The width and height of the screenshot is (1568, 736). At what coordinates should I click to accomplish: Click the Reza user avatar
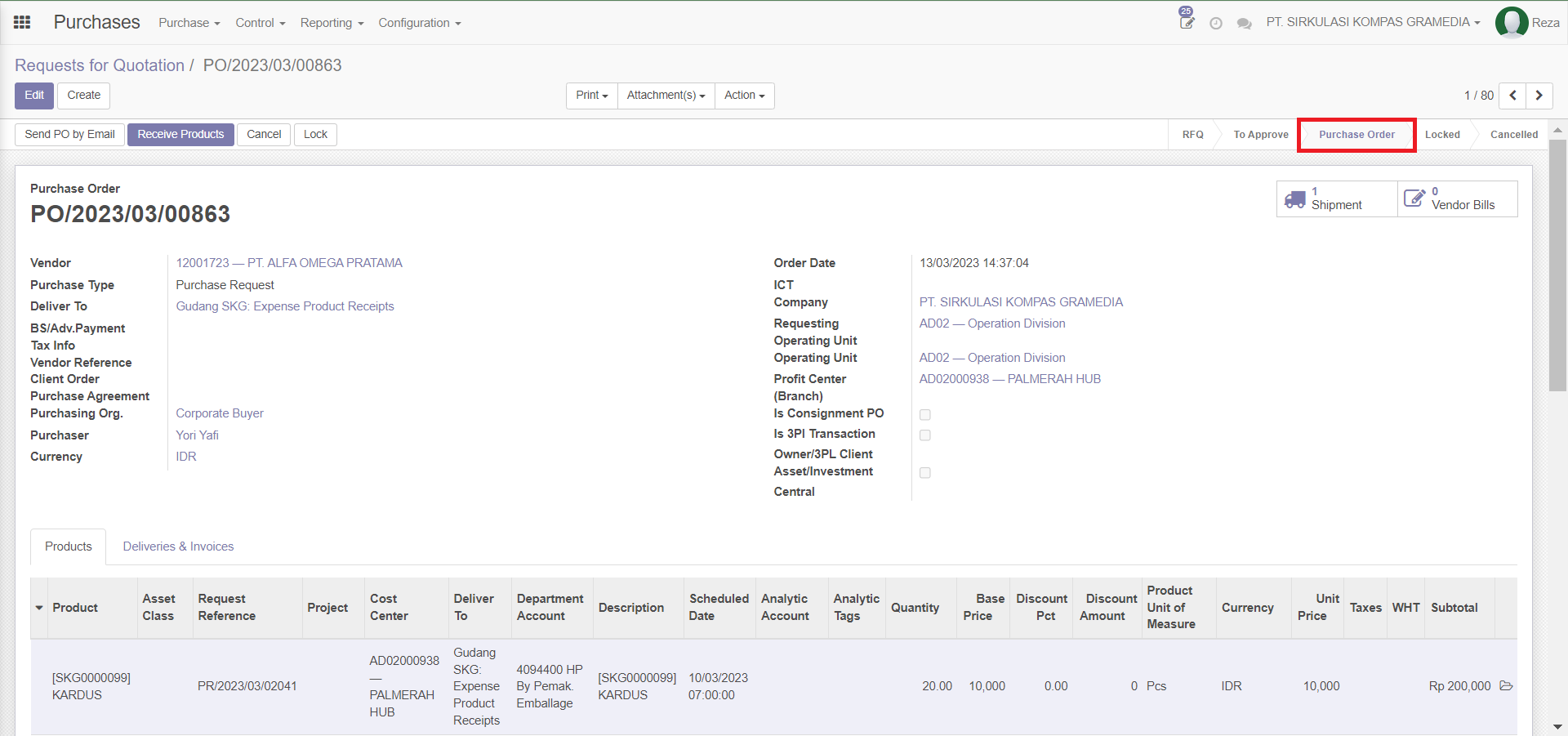pos(1512,23)
